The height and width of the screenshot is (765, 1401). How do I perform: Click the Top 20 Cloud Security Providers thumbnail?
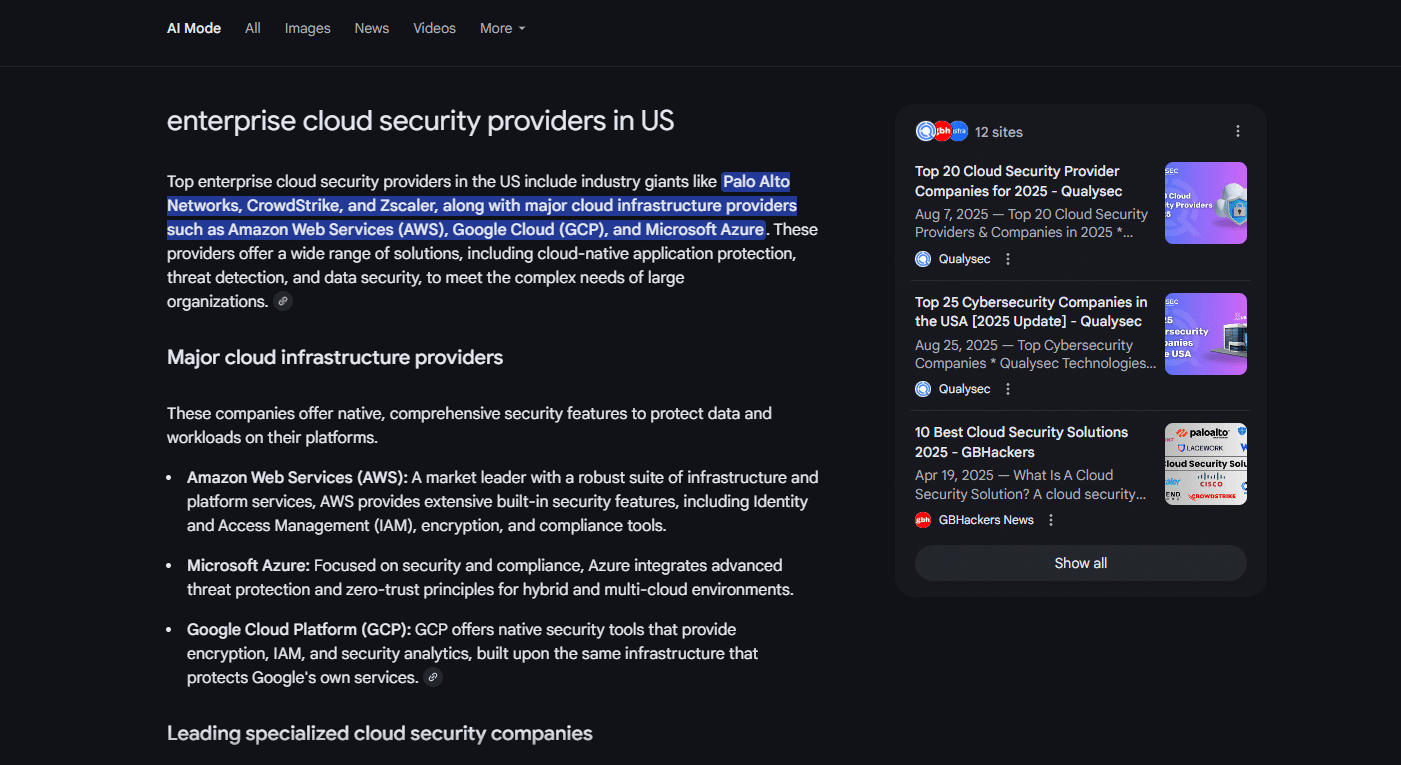1205,203
